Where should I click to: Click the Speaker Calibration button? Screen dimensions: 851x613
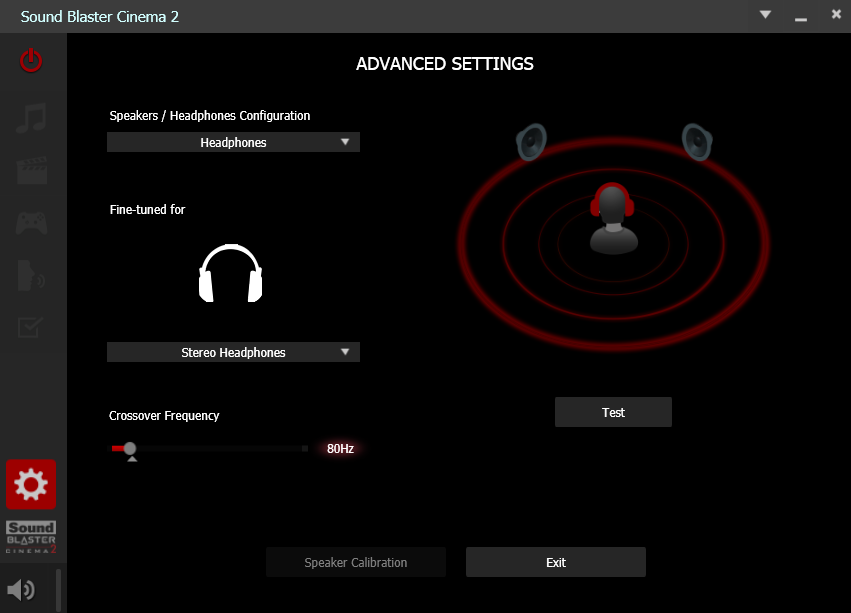point(356,562)
